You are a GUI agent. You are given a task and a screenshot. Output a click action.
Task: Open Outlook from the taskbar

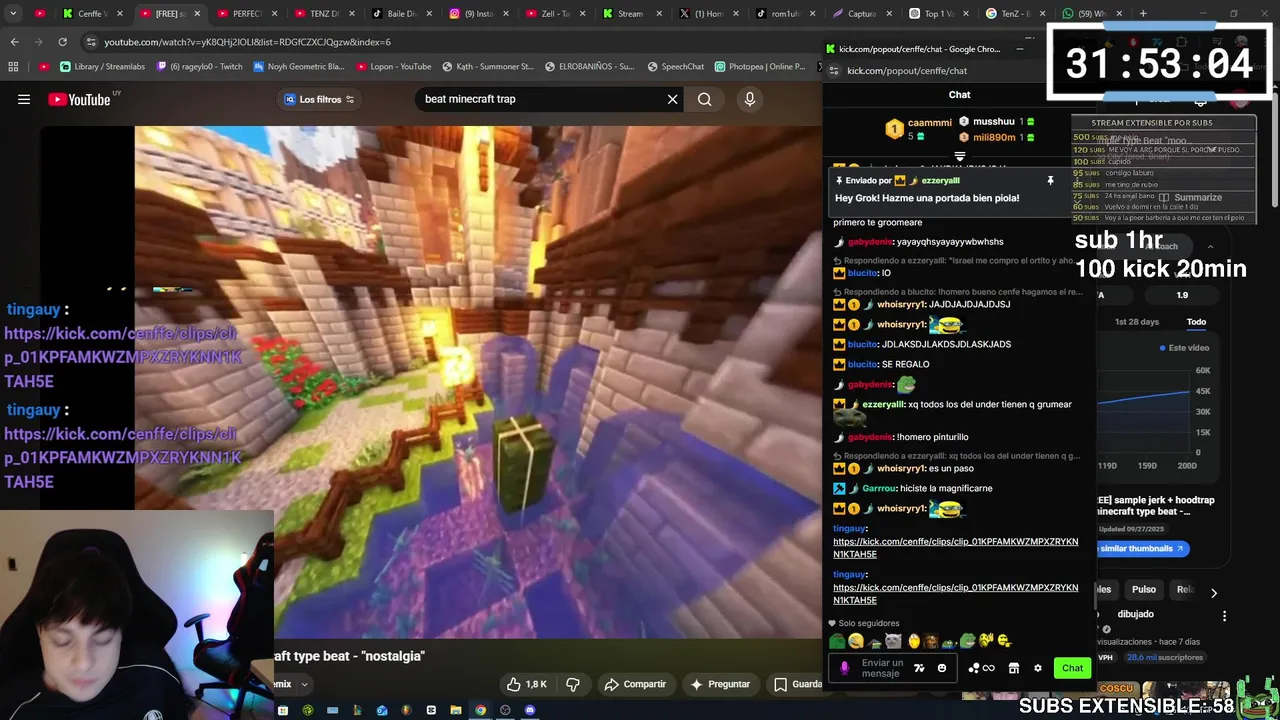382,710
